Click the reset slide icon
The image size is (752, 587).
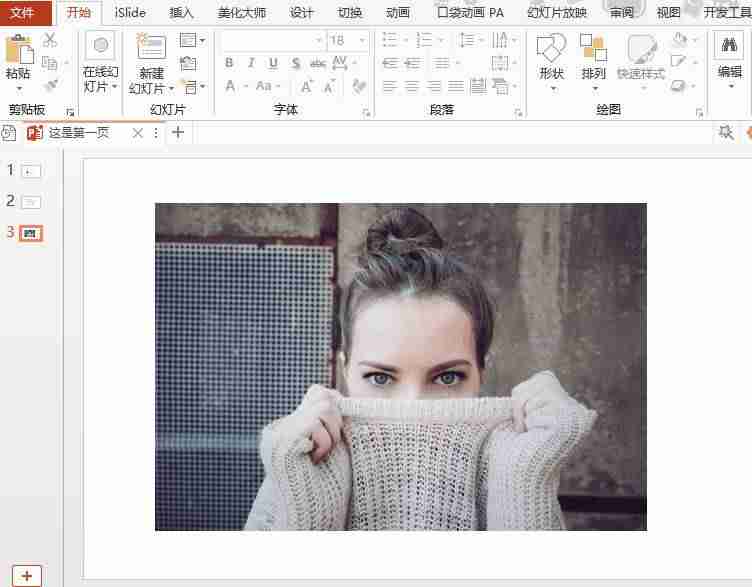(x=188, y=63)
